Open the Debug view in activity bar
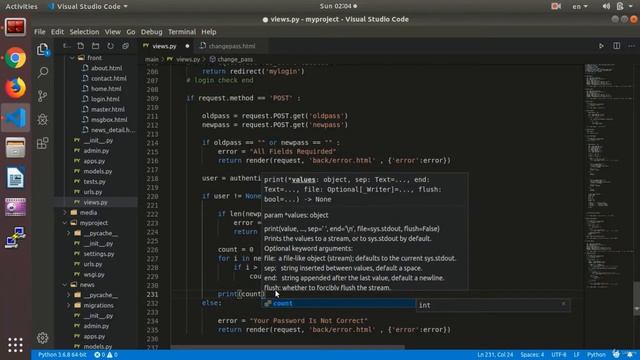The width and height of the screenshot is (640, 360). (42, 119)
